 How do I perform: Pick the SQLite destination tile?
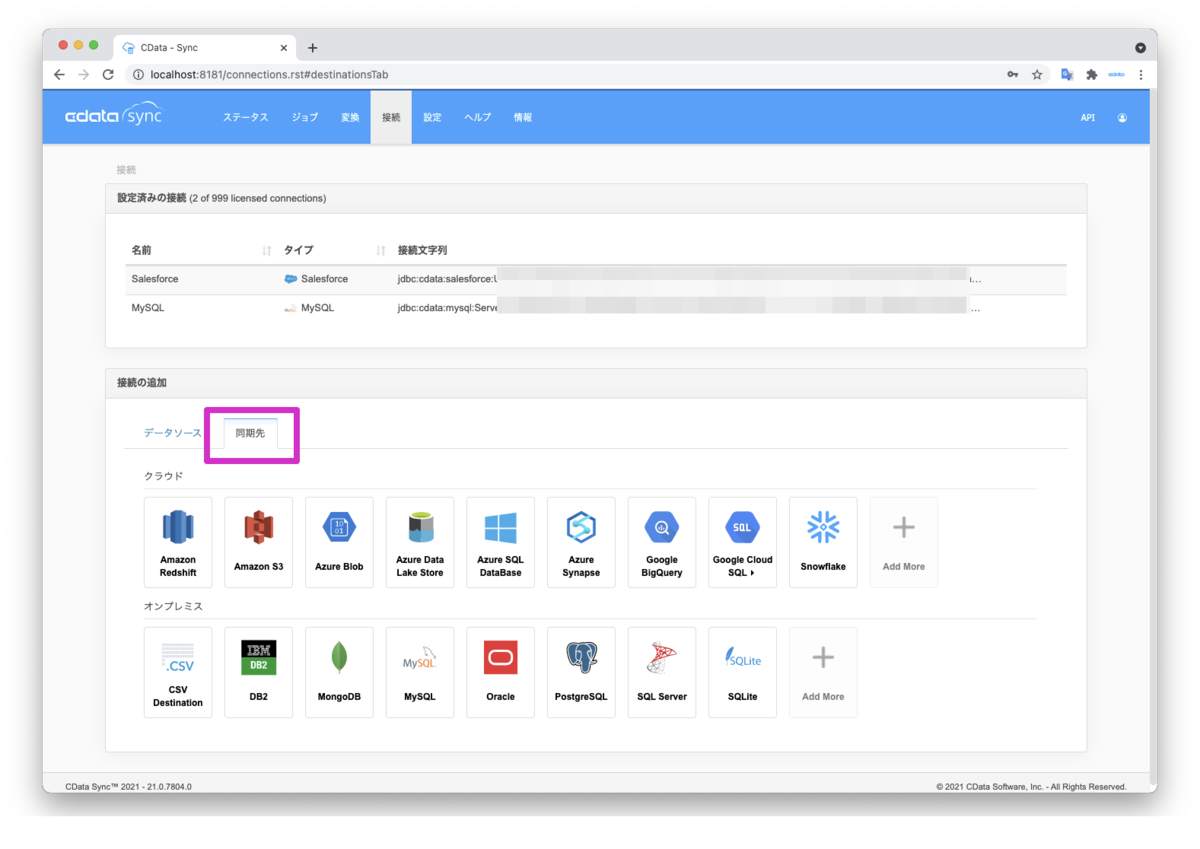coord(742,672)
